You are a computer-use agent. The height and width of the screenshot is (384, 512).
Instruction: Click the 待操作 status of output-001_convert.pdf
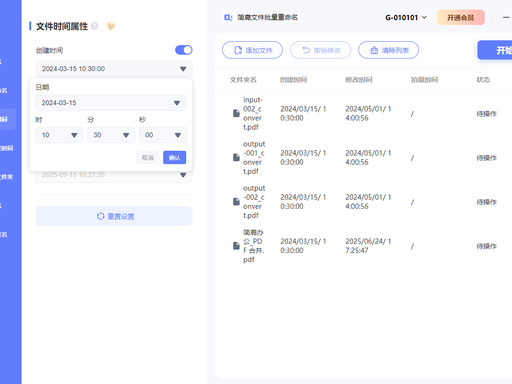486,158
